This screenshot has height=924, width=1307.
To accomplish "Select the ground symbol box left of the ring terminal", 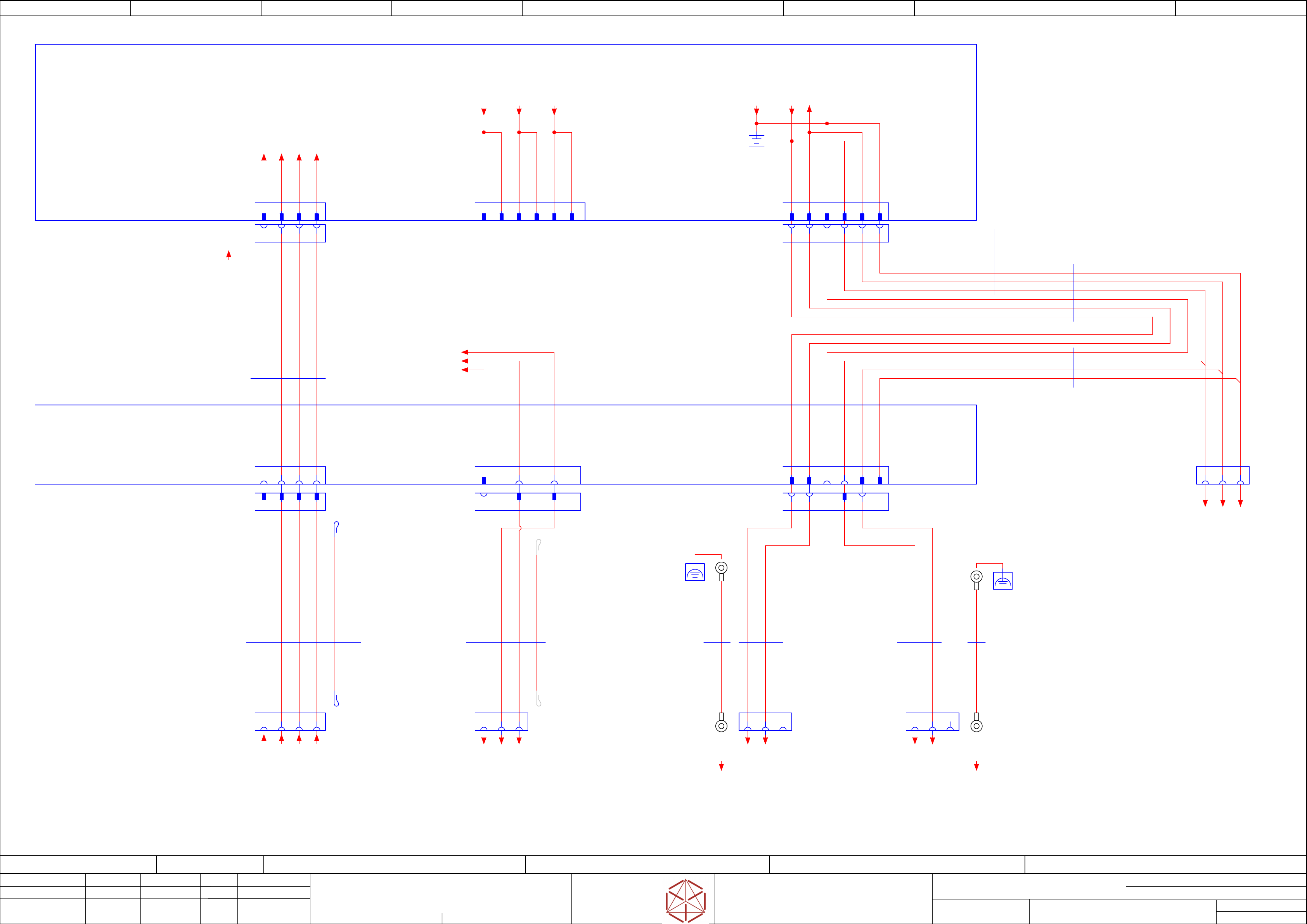I will (x=694, y=572).
